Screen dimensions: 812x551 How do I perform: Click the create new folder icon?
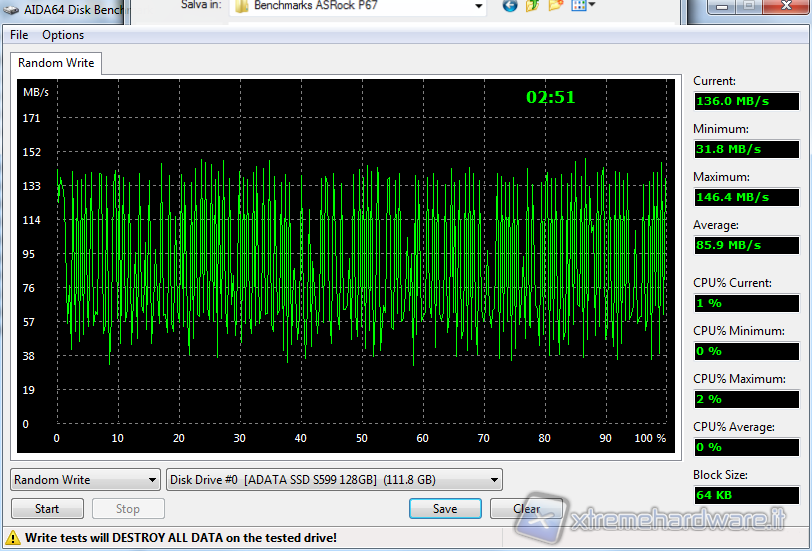pos(555,5)
